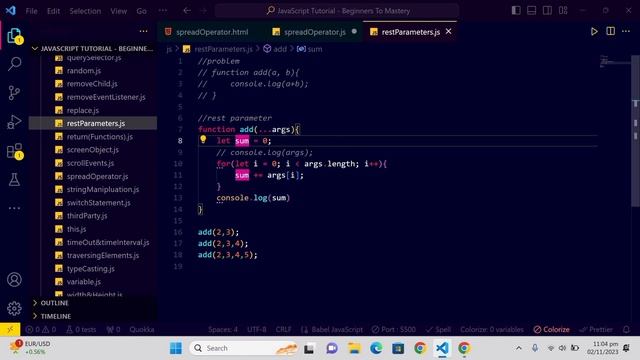Show hidden system tray icons
The image size is (640, 360).
[519, 348]
